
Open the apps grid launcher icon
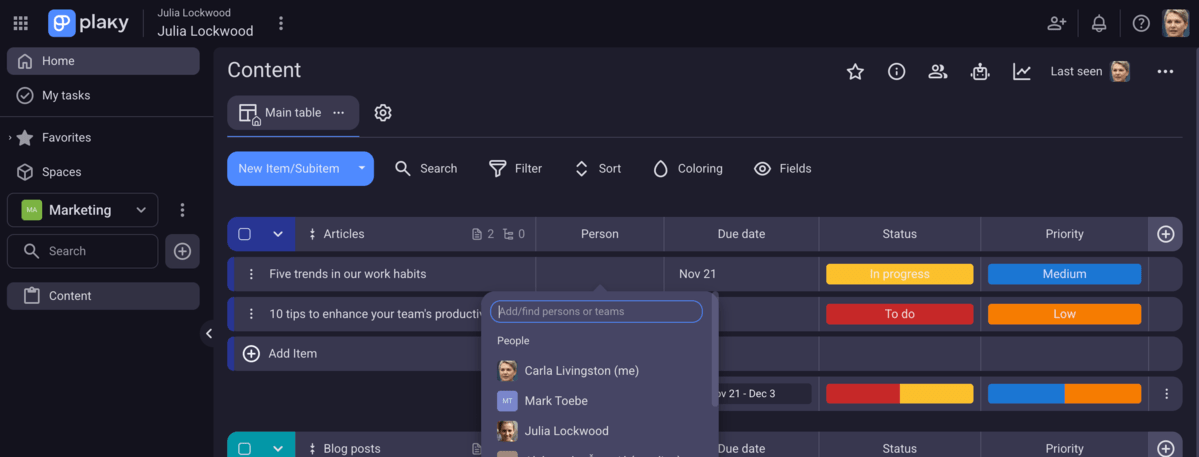tap(21, 23)
